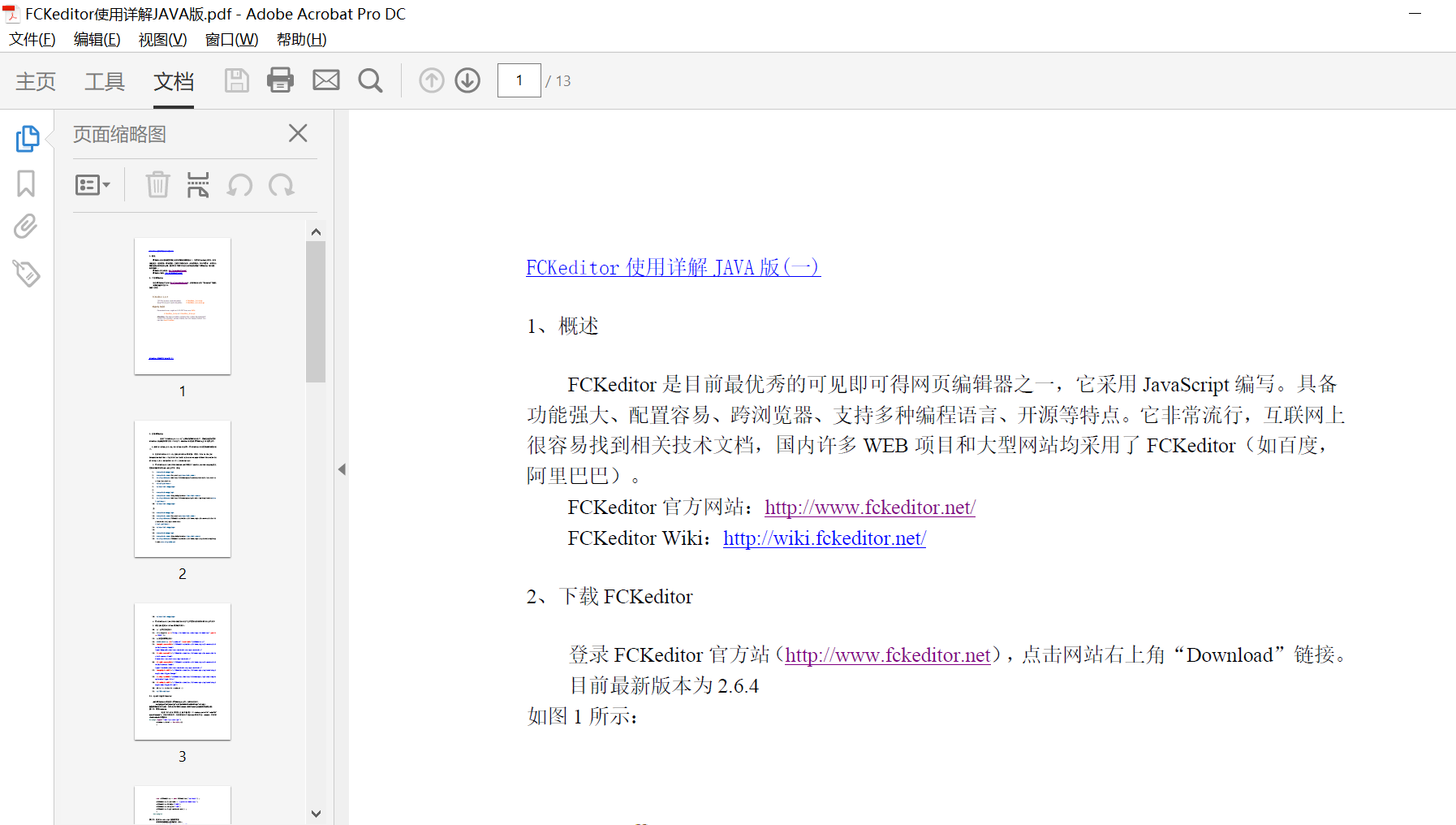Switch to the 主页 tab

click(36, 81)
